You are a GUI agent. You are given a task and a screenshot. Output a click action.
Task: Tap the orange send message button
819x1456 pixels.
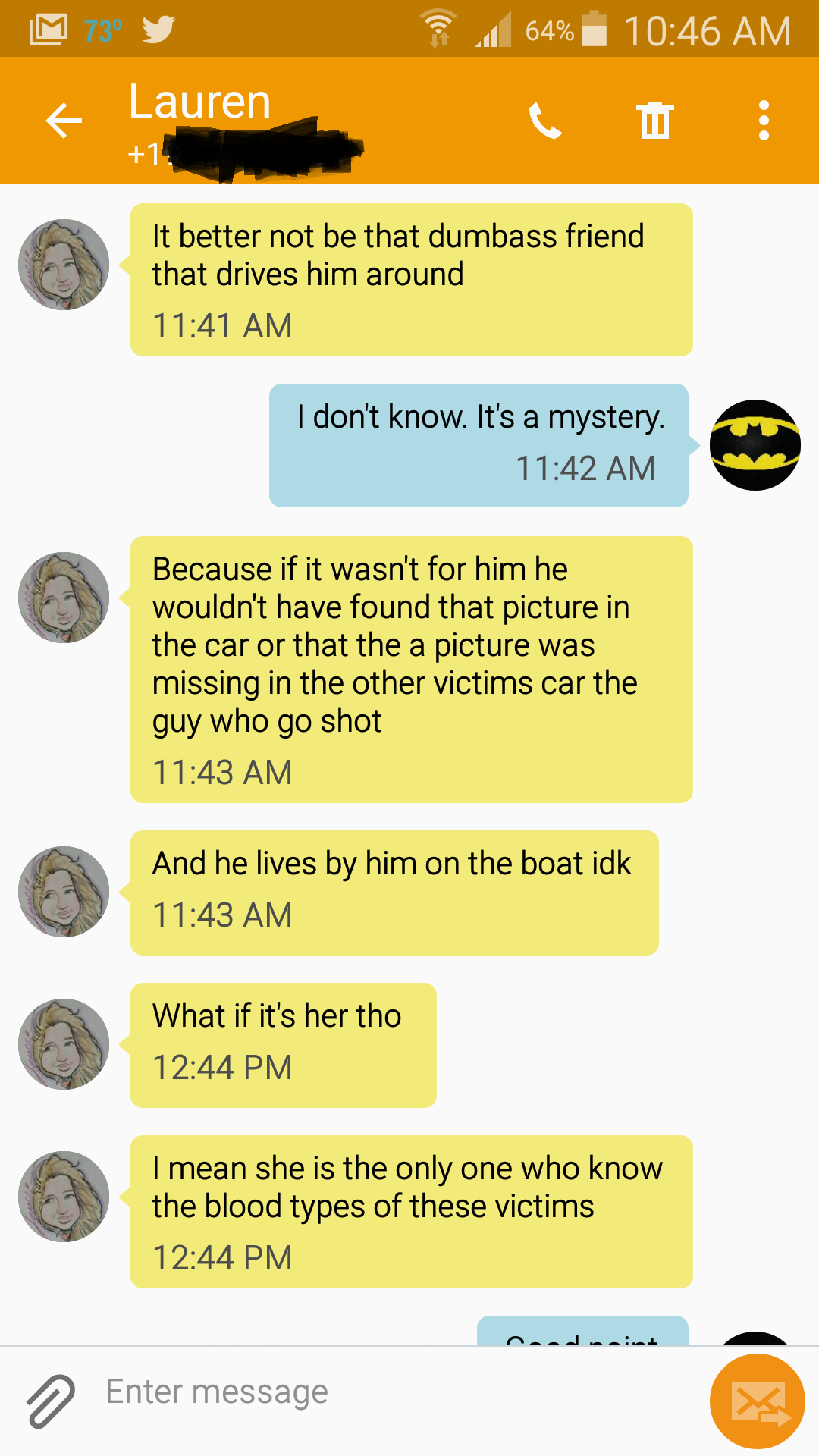757,1401
